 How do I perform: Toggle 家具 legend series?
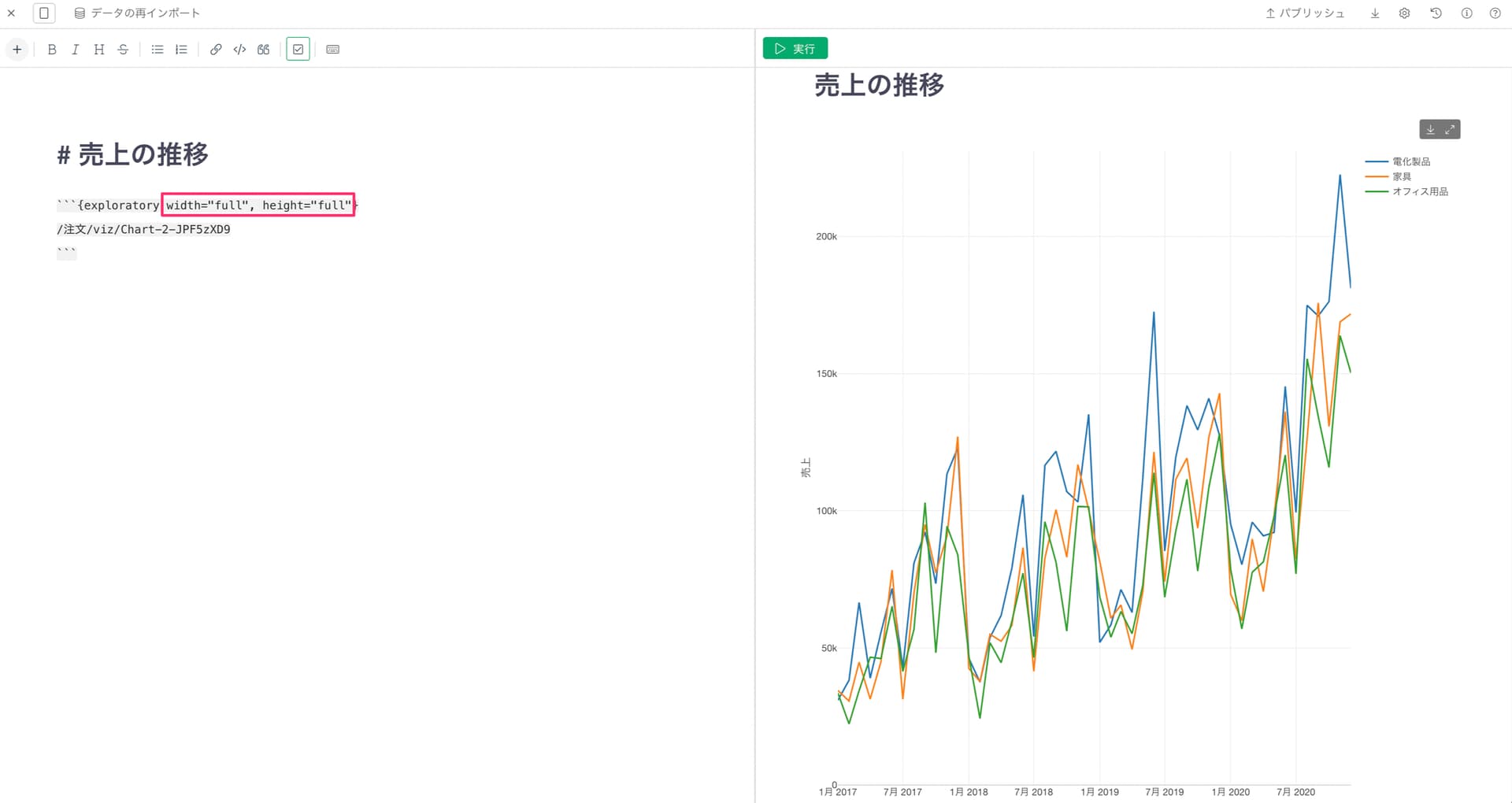tap(1389, 176)
